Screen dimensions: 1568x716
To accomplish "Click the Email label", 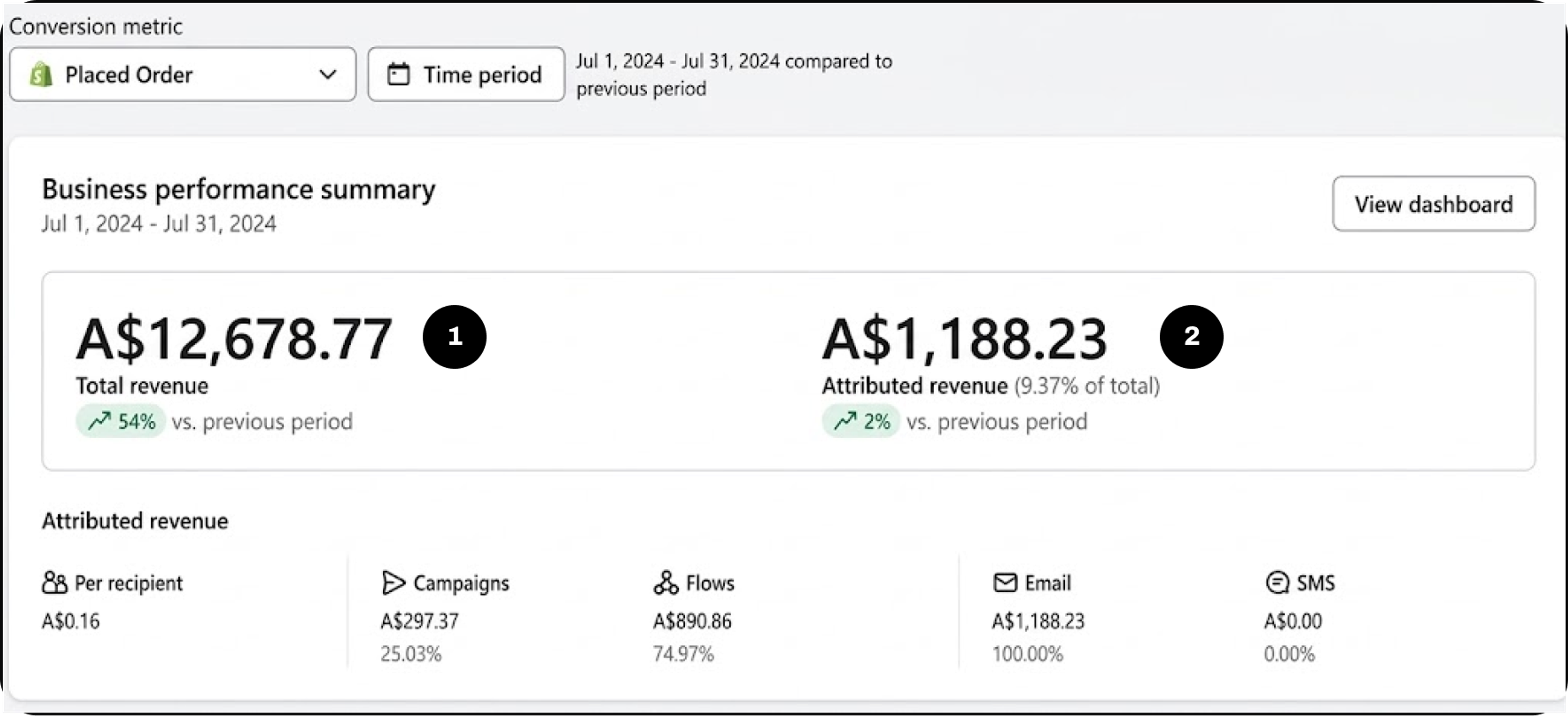I will [1047, 583].
